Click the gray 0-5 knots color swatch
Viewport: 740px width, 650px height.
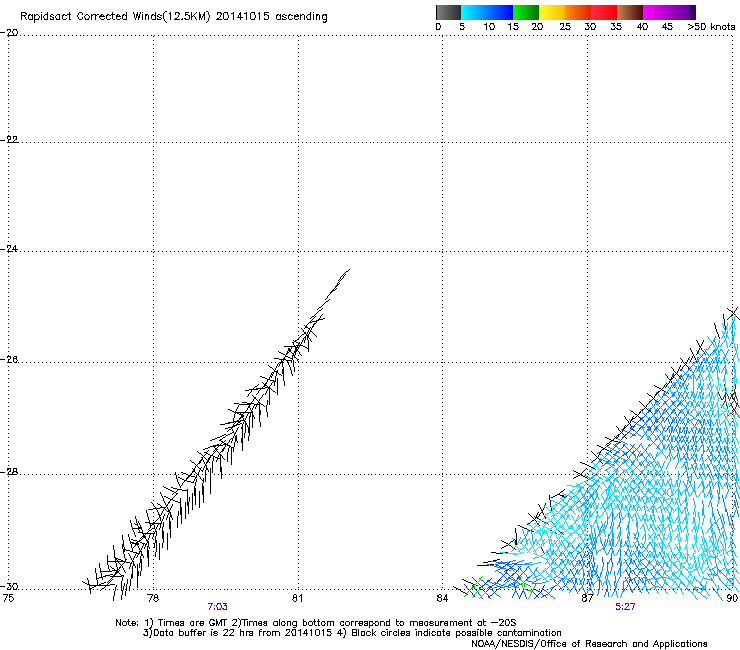tap(448, 12)
